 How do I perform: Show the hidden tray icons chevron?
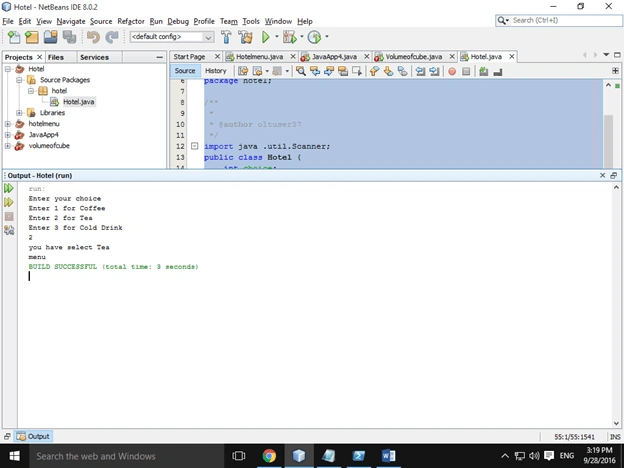(505, 456)
